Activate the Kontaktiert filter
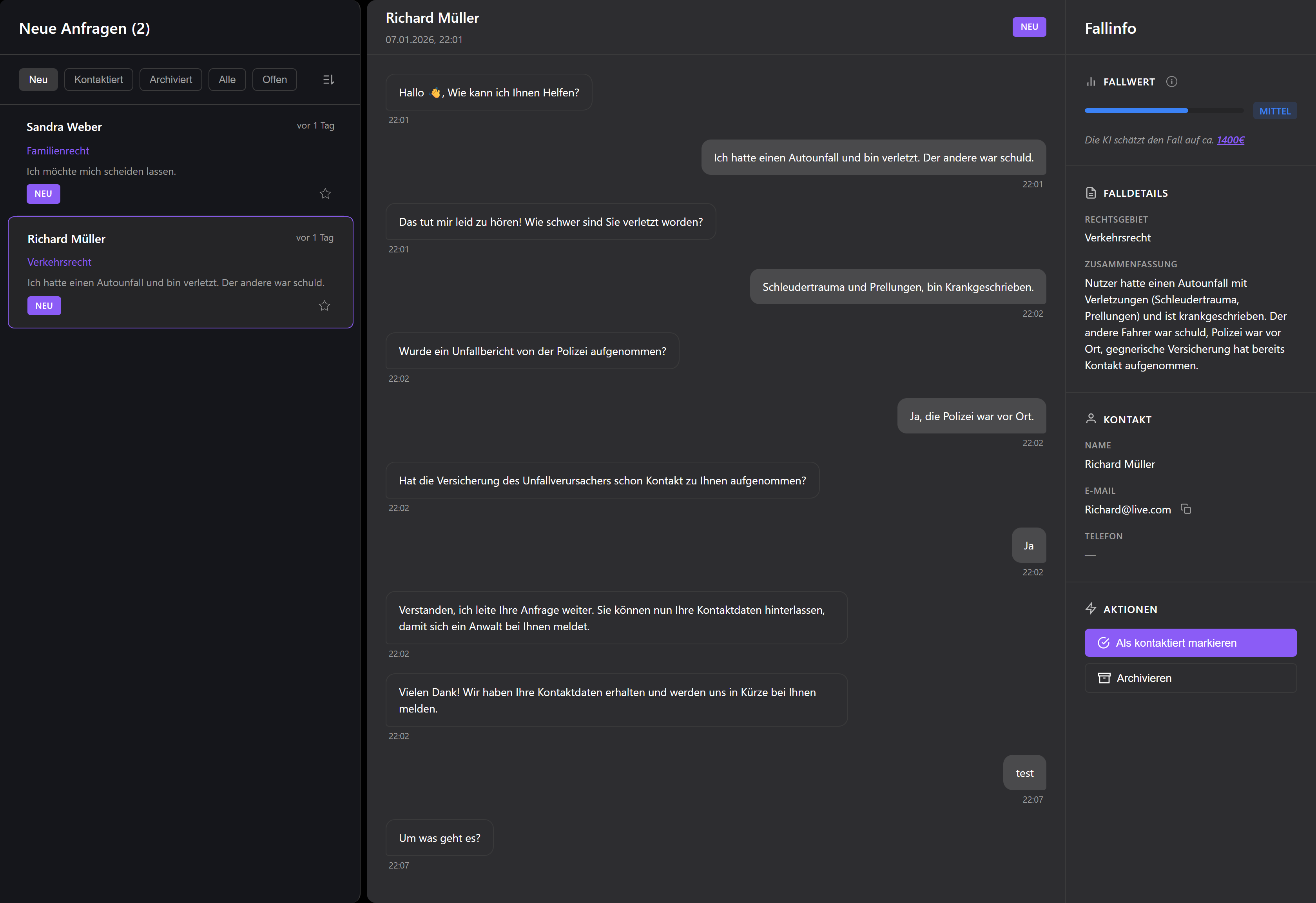 (98, 79)
